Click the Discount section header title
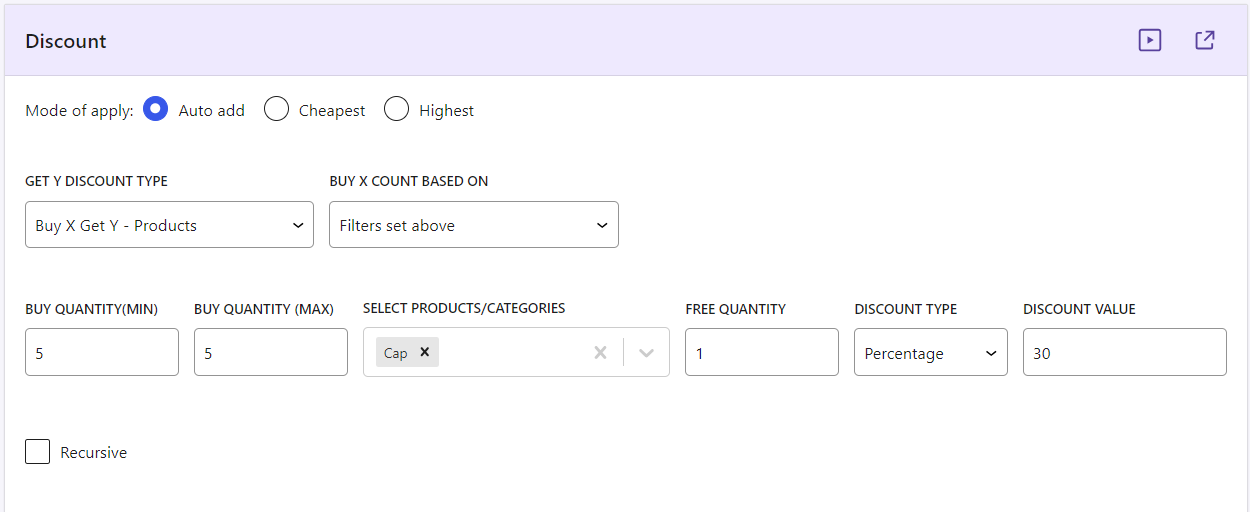1250x512 pixels. (66, 41)
